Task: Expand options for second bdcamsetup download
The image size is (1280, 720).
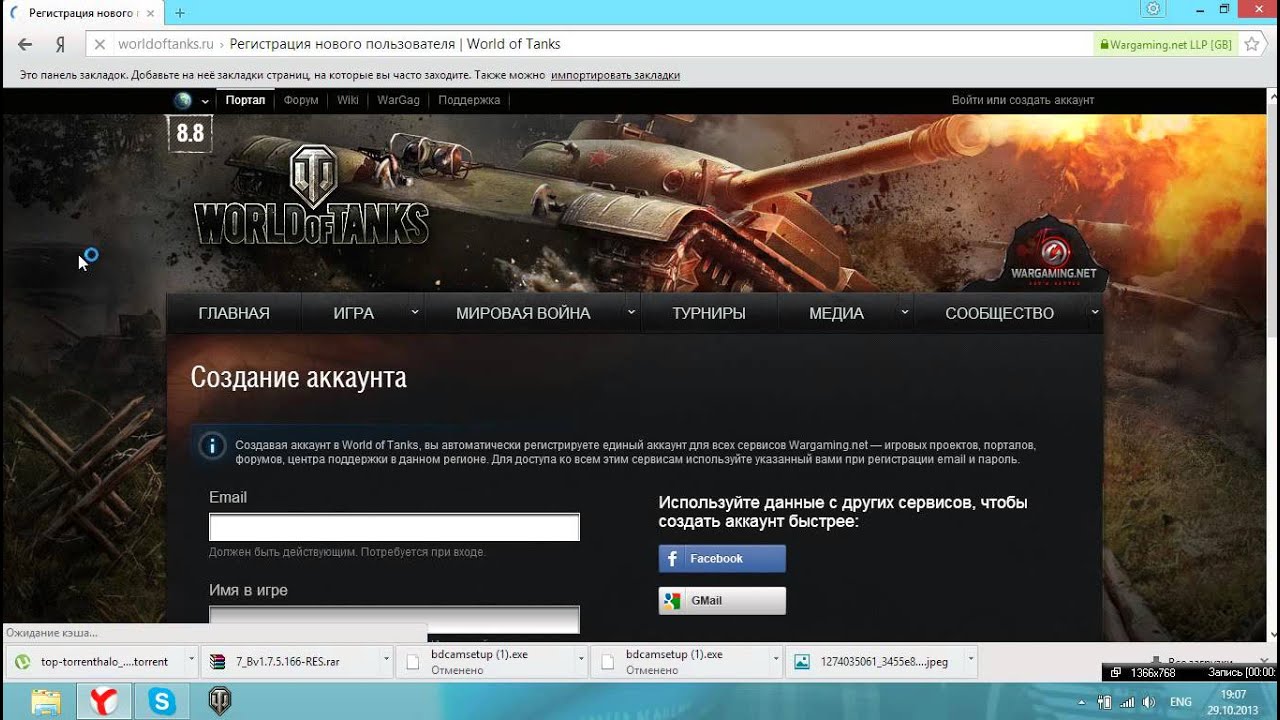Action: coord(775,661)
